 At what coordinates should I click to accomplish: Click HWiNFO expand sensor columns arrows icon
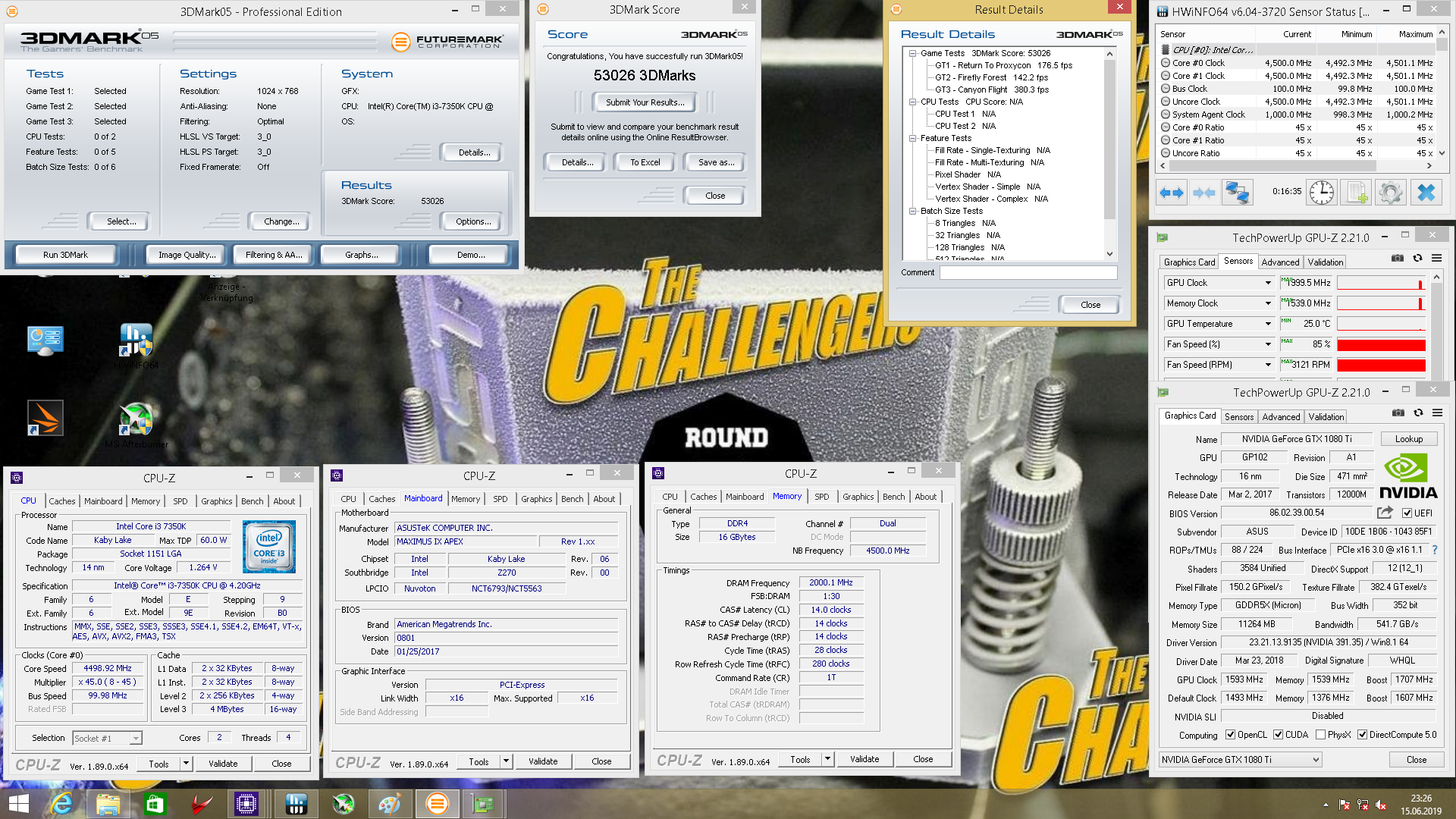click(1172, 193)
